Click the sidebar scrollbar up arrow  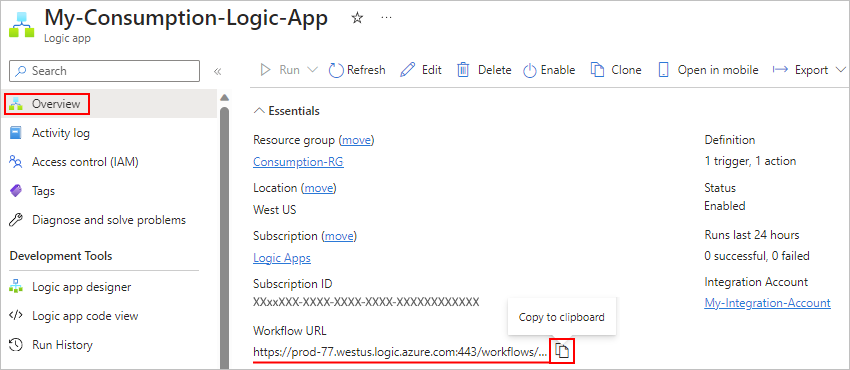[x=224, y=98]
